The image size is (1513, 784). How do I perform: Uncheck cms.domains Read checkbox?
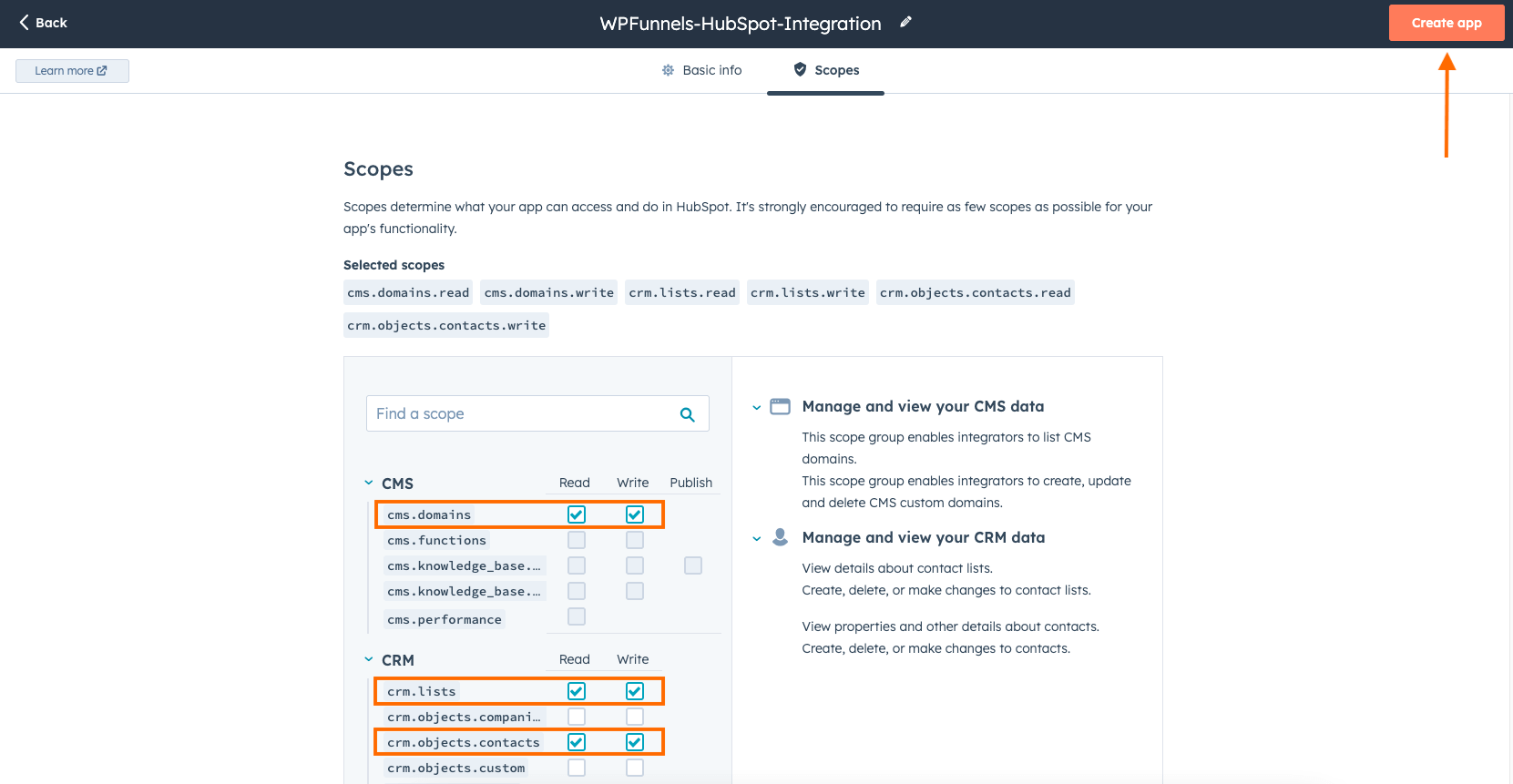click(x=577, y=514)
